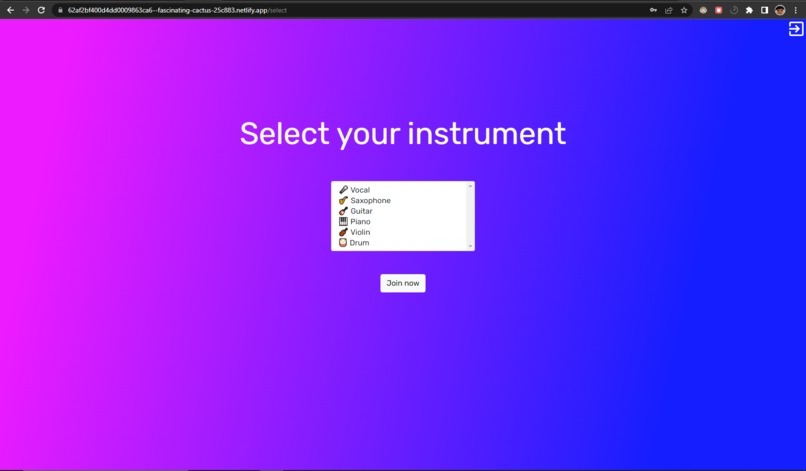Focus the browser address bar URL
The image size is (806, 471).
[x=177, y=10]
